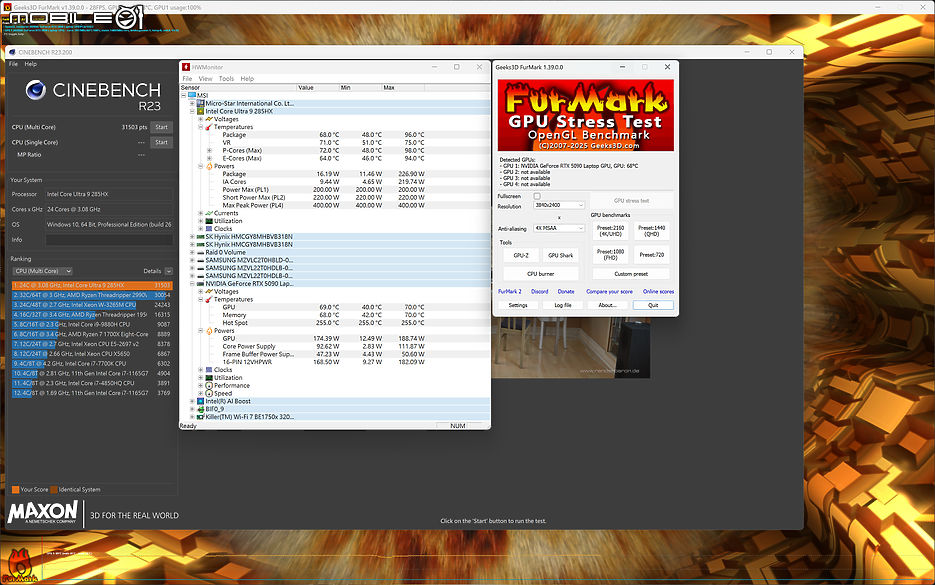935x585 pixels.
Task: Click the NVIDIA GeForce RTX 5090 GPU icon
Action: [201, 284]
